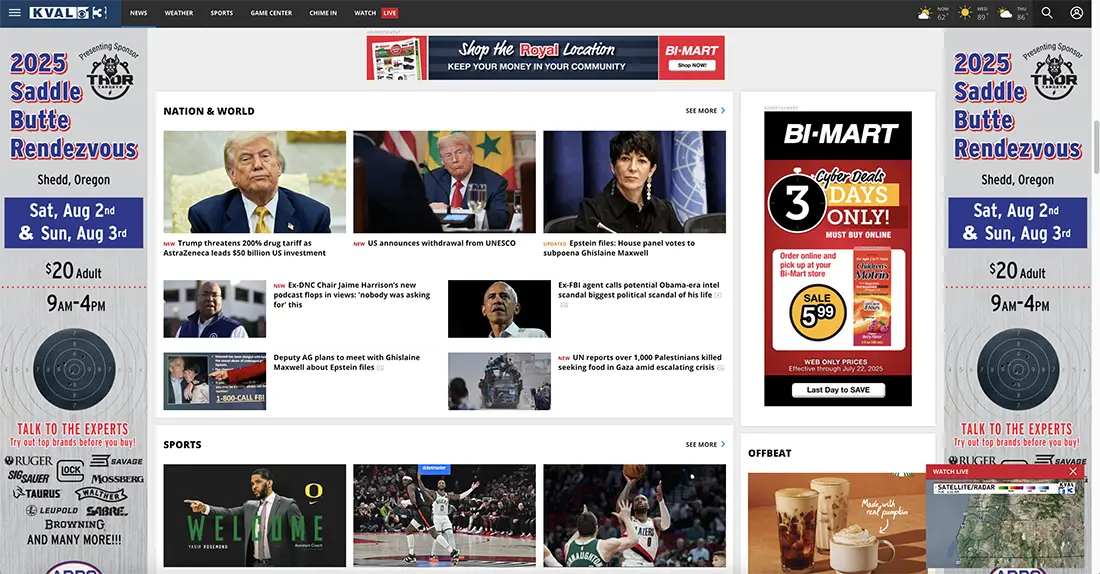Viewport: 1100px width, 574px height.
Task: Click Trump in gold tie thumbnail
Action: 255,182
